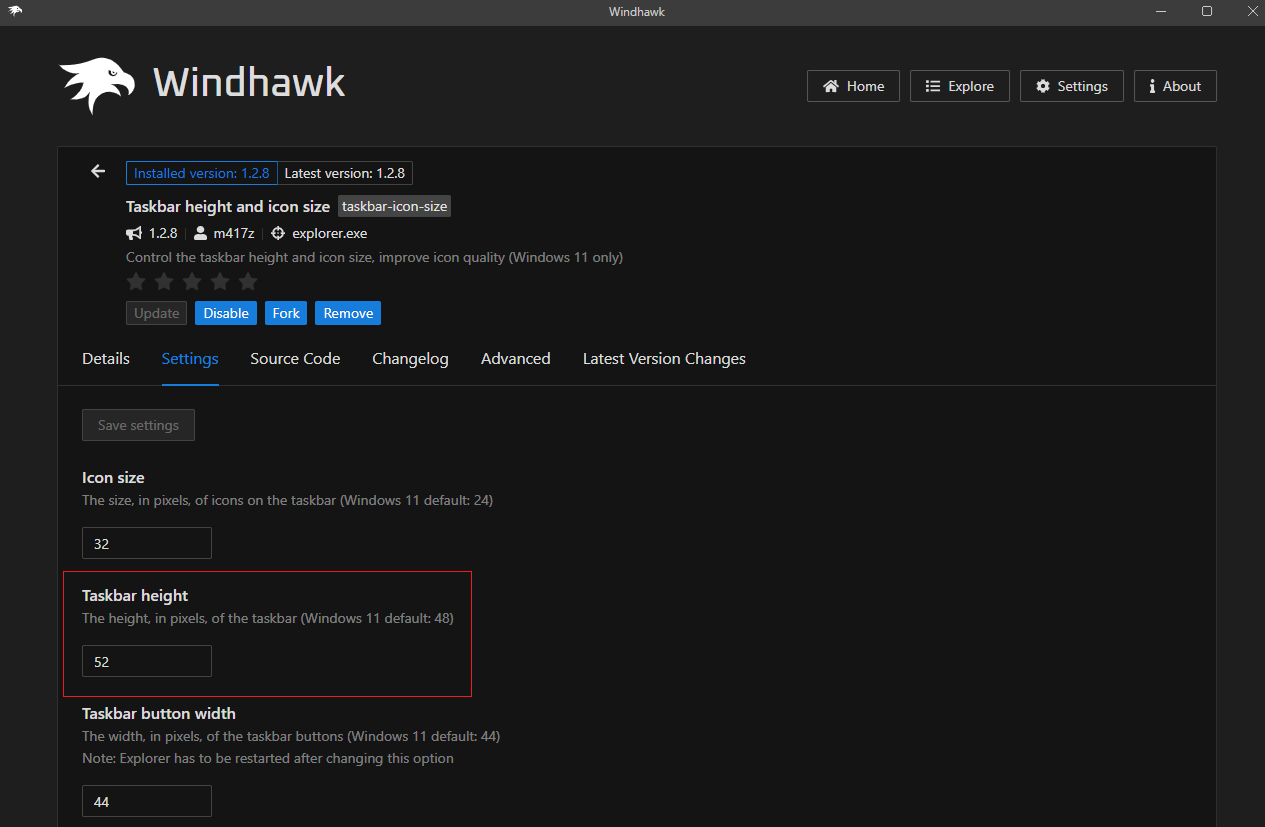Click the gear icon on the Settings button
Image resolution: width=1265 pixels, height=827 pixels.
point(1043,86)
